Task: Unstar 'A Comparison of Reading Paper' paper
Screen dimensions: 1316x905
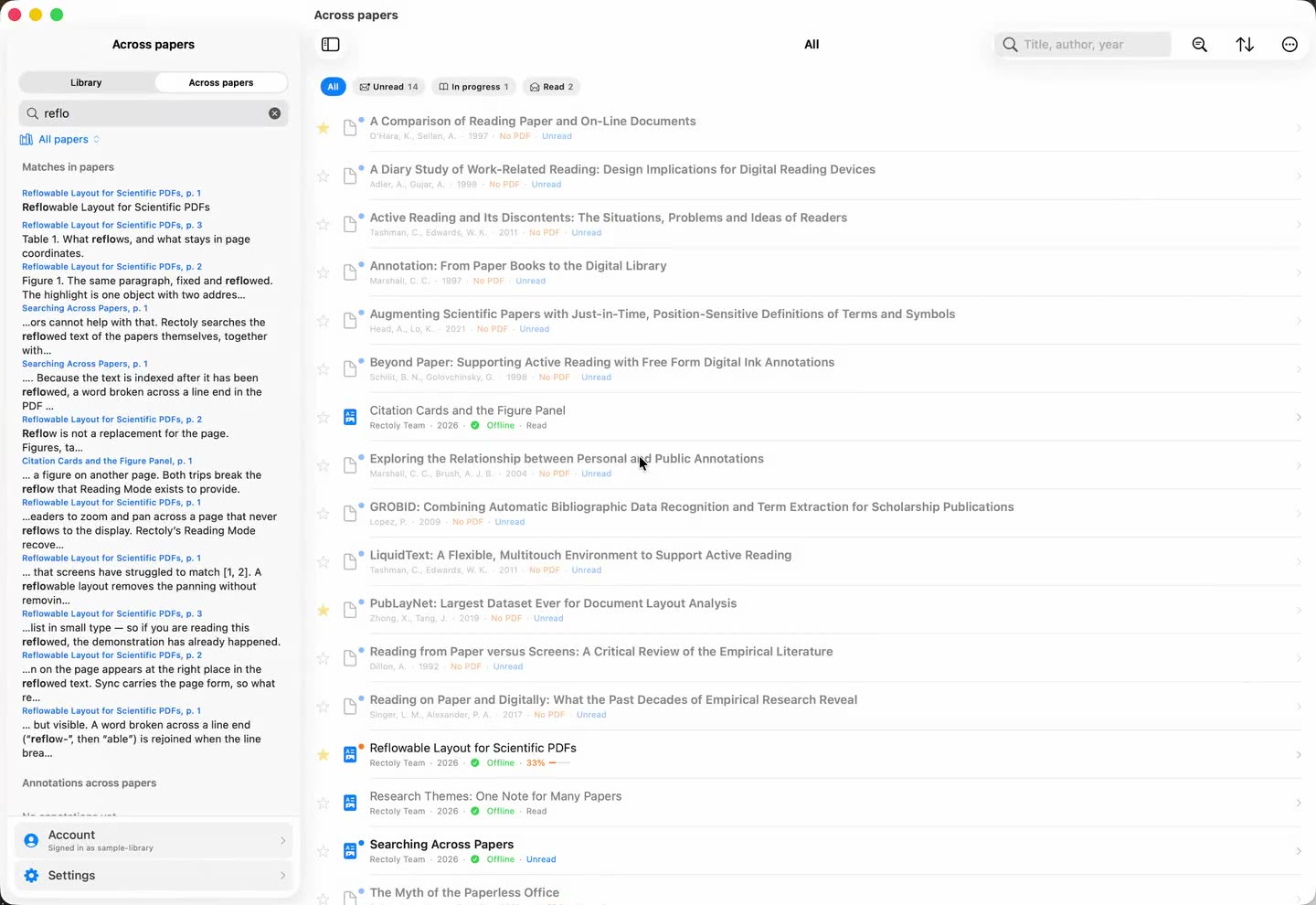Action: click(x=323, y=128)
